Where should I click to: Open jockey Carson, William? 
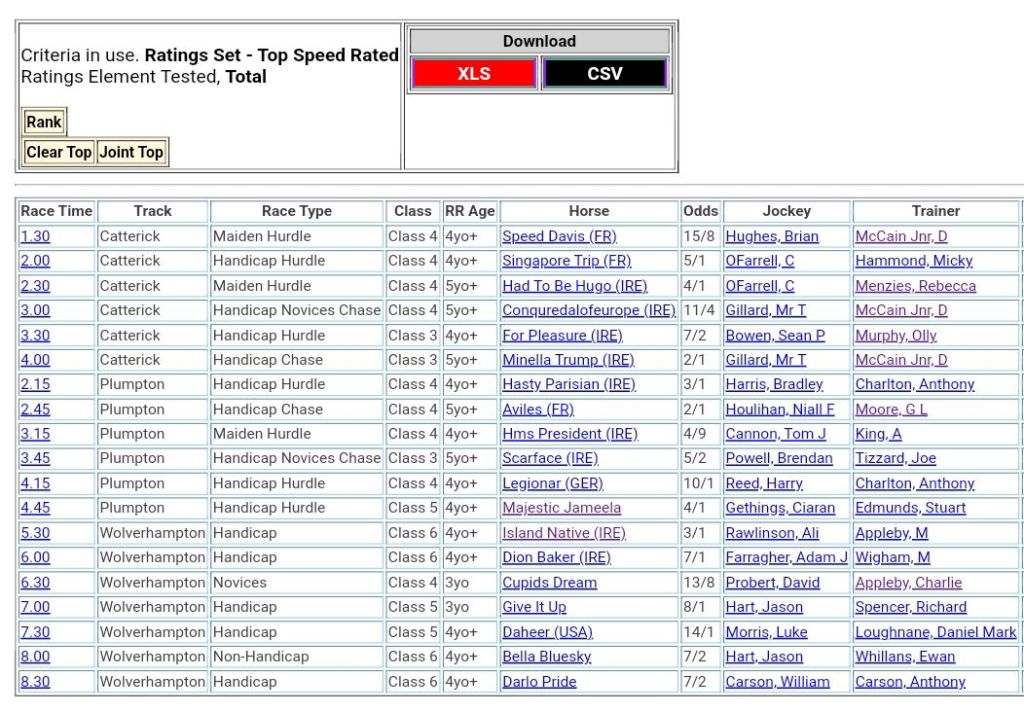tap(777, 682)
